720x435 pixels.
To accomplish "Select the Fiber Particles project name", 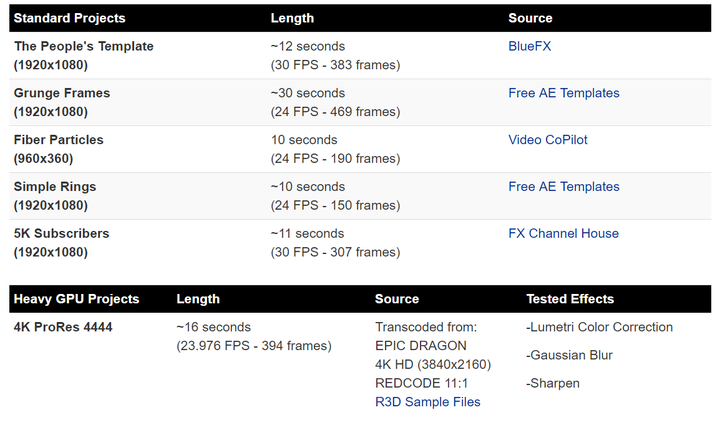I will (59, 140).
